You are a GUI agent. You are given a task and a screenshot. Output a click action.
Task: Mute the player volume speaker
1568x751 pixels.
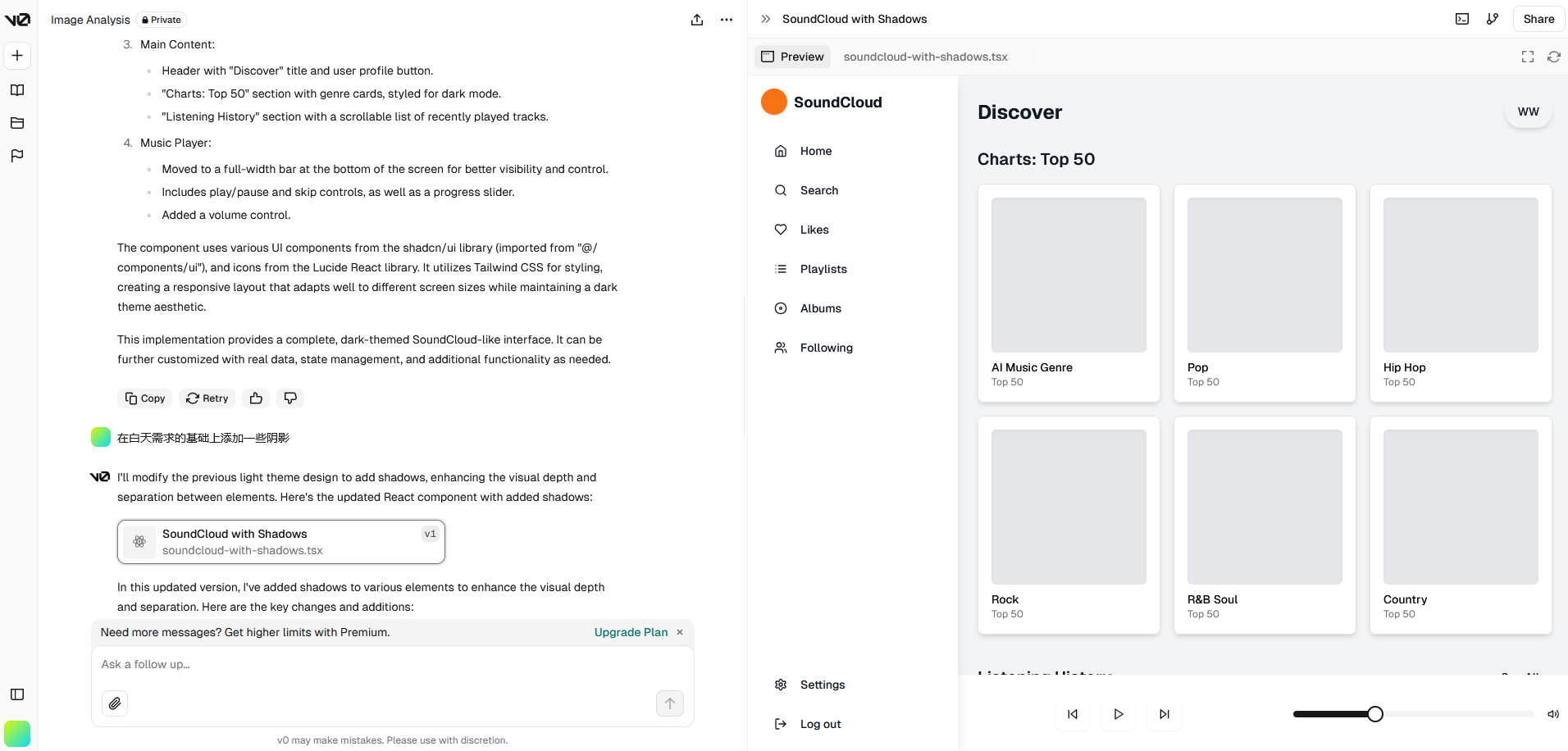[x=1552, y=714]
